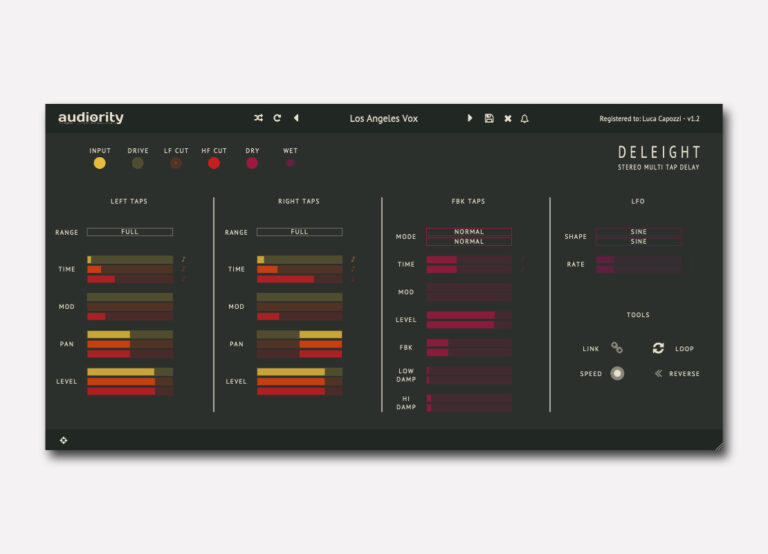Open lower LFO SHAPE selector SINE
768x554 pixels.
coord(638,241)
